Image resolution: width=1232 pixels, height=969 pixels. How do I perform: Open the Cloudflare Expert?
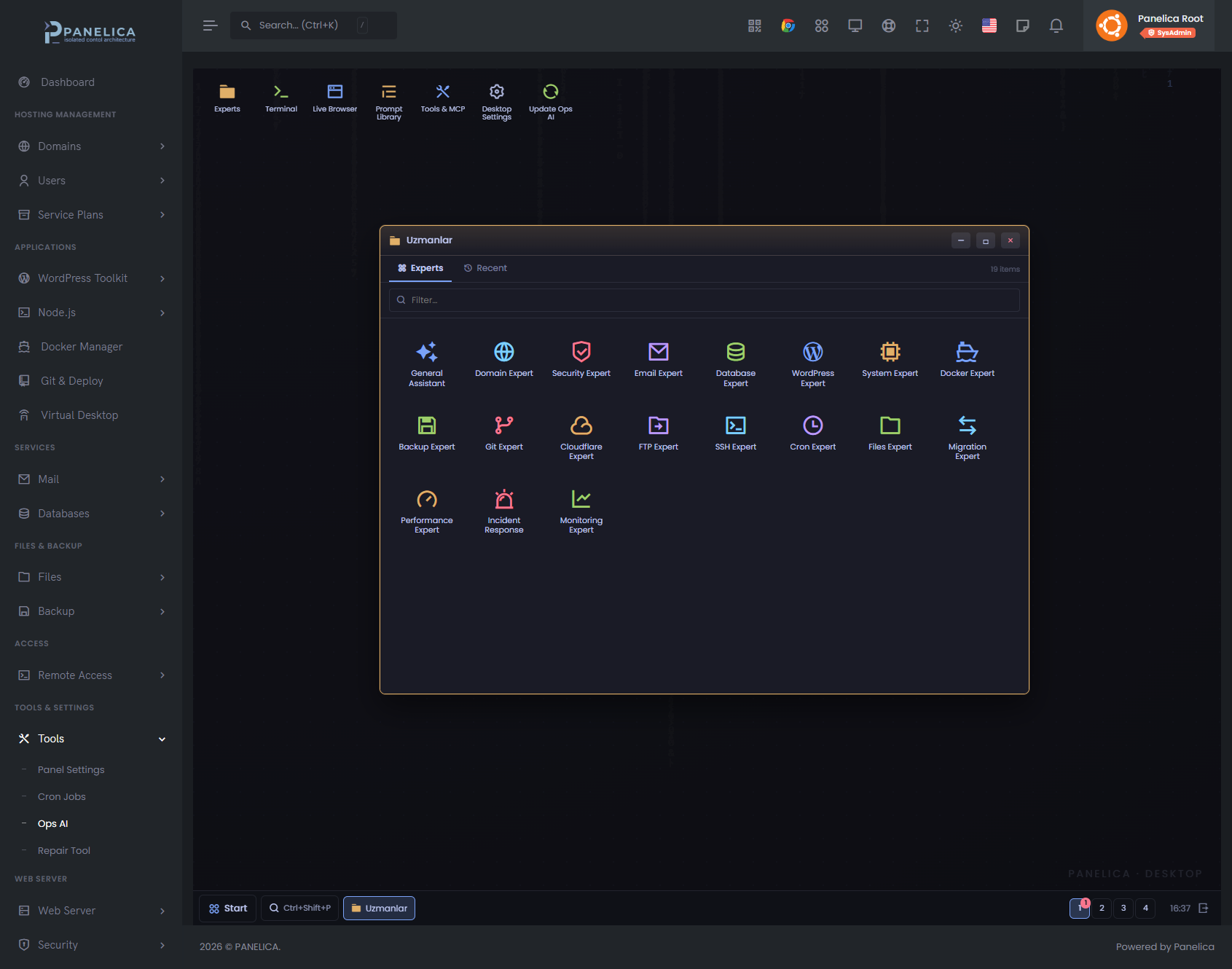point(581,437)
